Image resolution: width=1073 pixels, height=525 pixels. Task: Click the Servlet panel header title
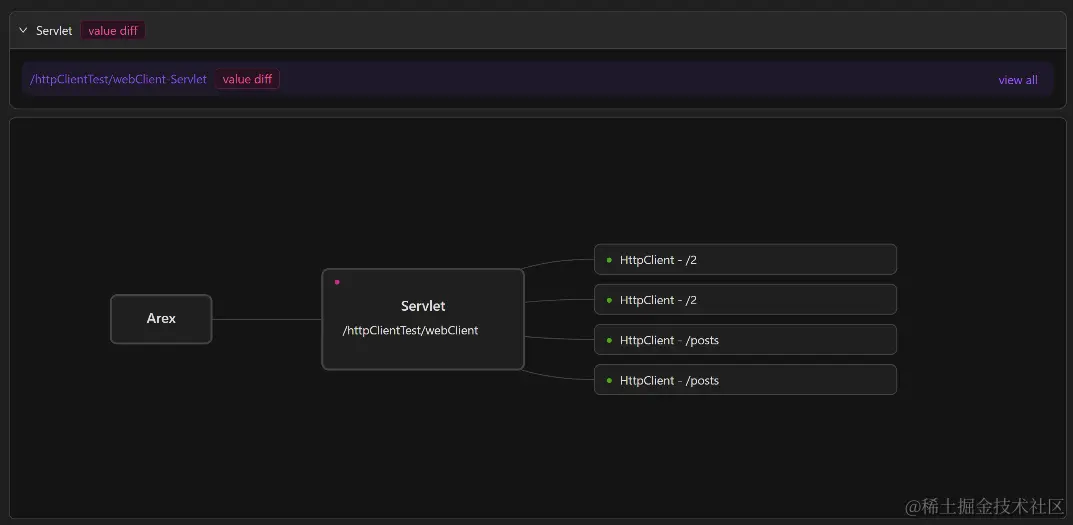click(54, 31)
